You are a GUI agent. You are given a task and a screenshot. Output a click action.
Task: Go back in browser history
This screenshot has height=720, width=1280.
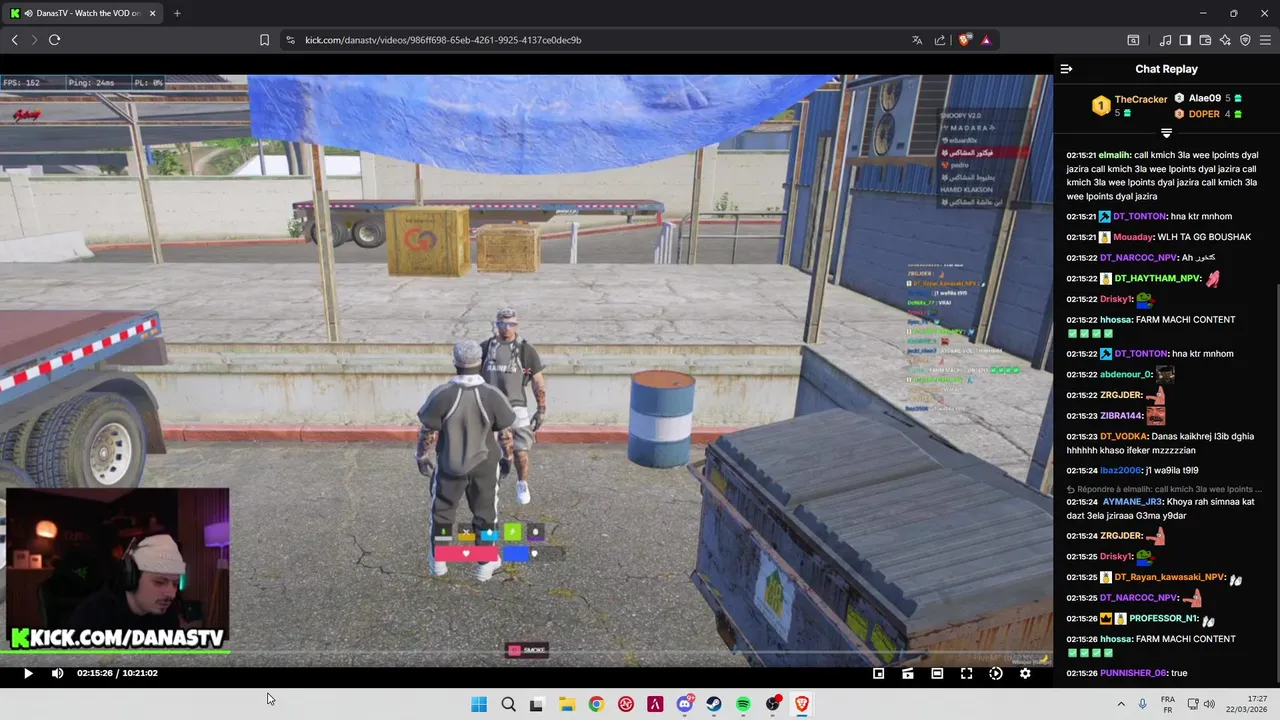point(15,40)
